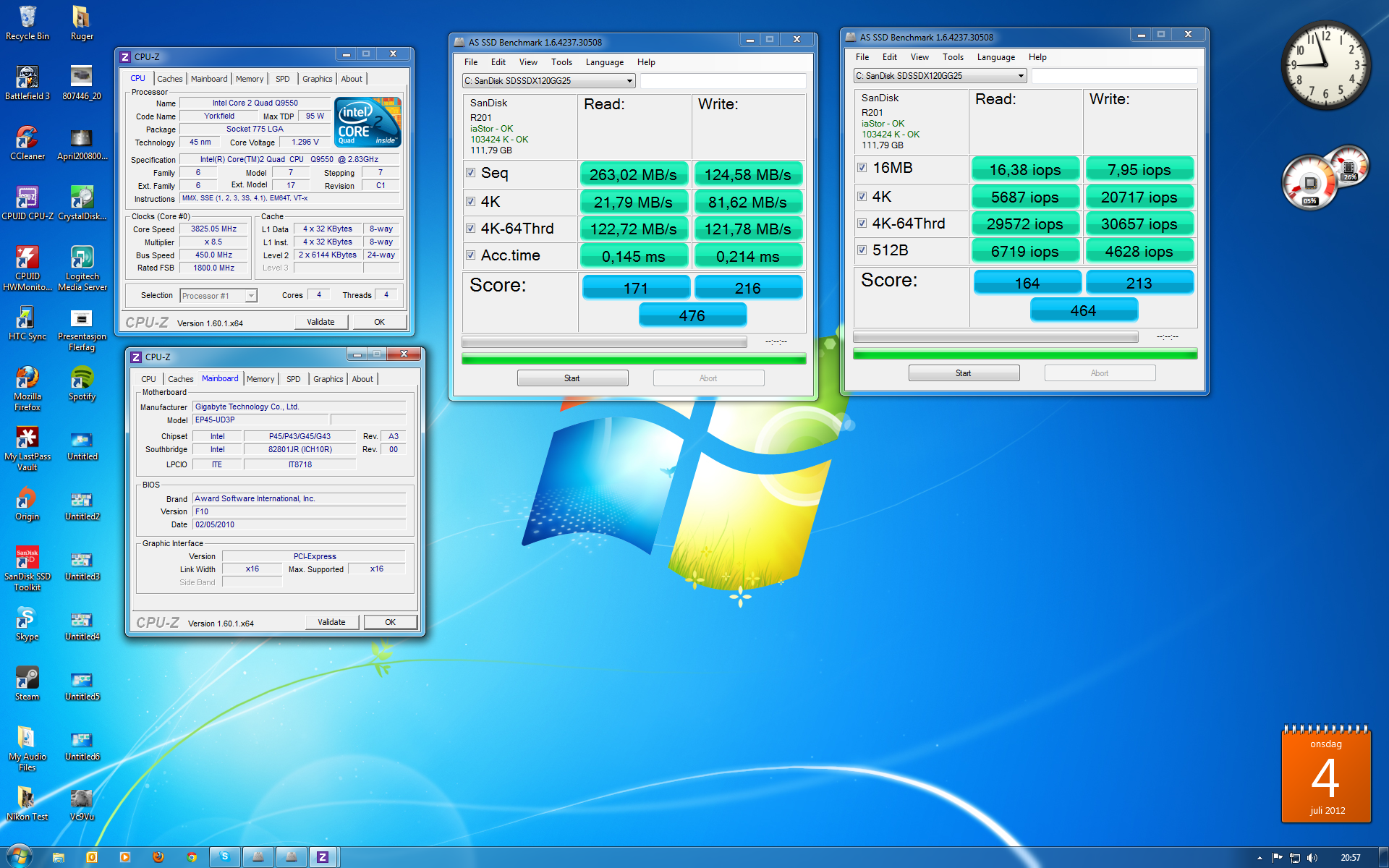This screenshot has width=1389, height=868.
Task: Open the CrystalDisk desktop shortcut
Action: (x=82, y=203)
